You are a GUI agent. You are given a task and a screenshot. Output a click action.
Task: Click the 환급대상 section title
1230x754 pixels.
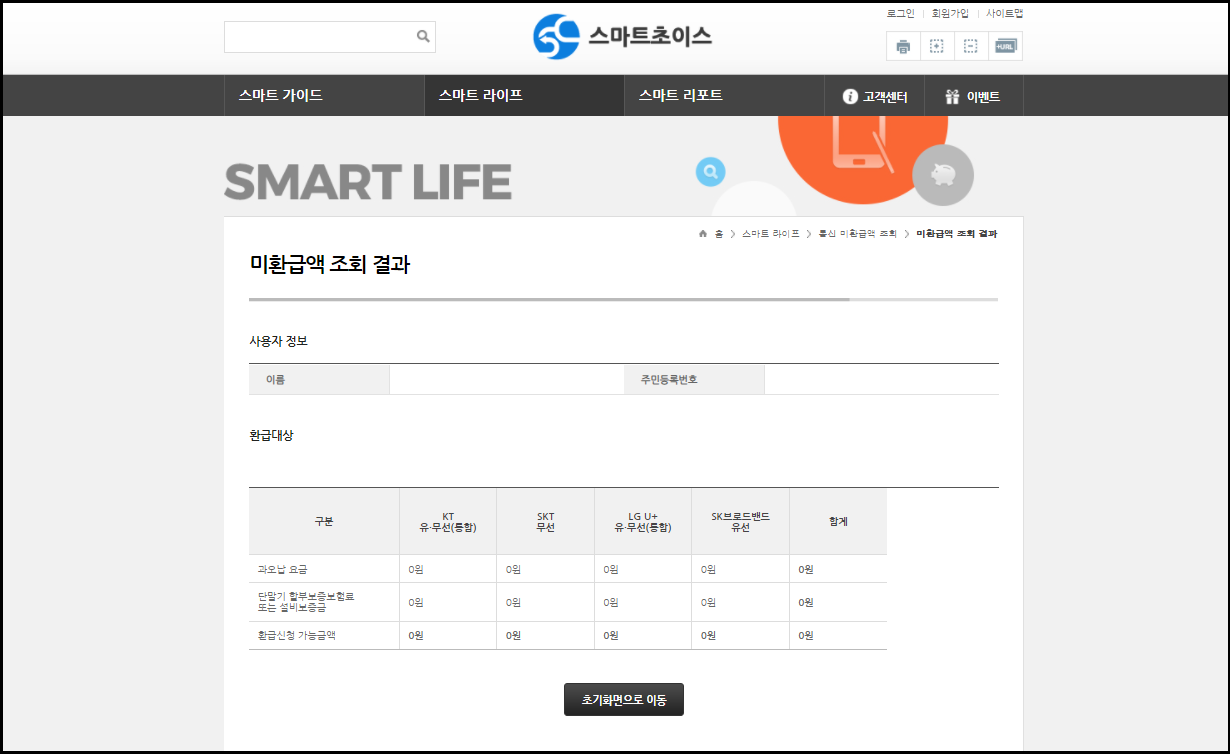point(271,436)
